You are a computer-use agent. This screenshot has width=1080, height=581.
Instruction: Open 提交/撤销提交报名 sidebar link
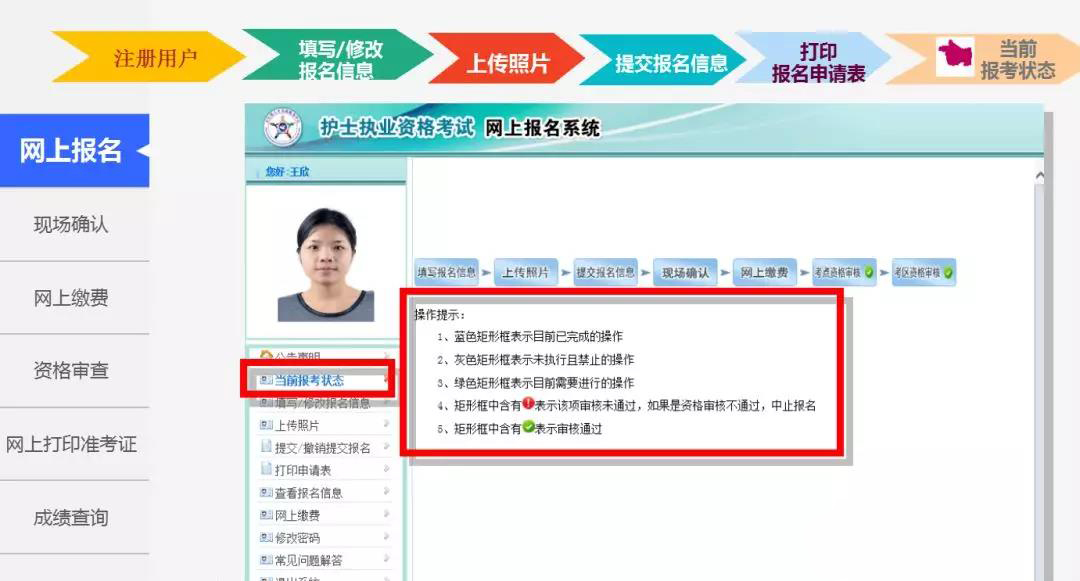tap(322, 447)
